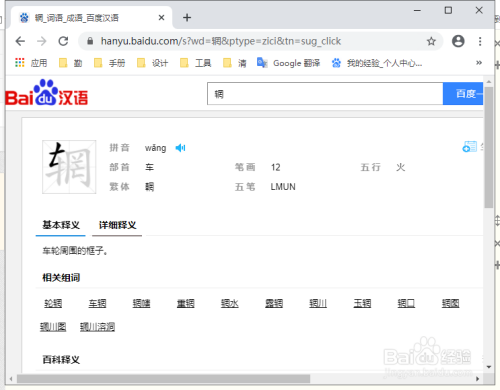This screenshot has width=500, height=390.
Task: Minimize the browser window
Action: [417, 11]
